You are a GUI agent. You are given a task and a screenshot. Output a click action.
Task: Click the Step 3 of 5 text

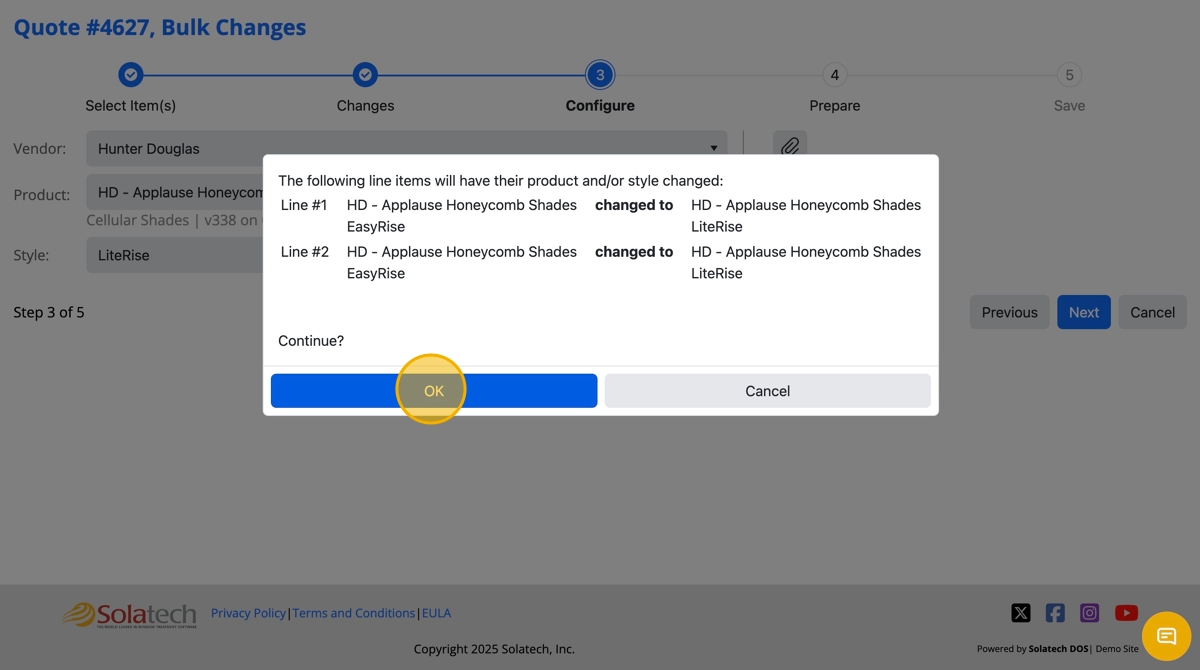coord(49,312)
